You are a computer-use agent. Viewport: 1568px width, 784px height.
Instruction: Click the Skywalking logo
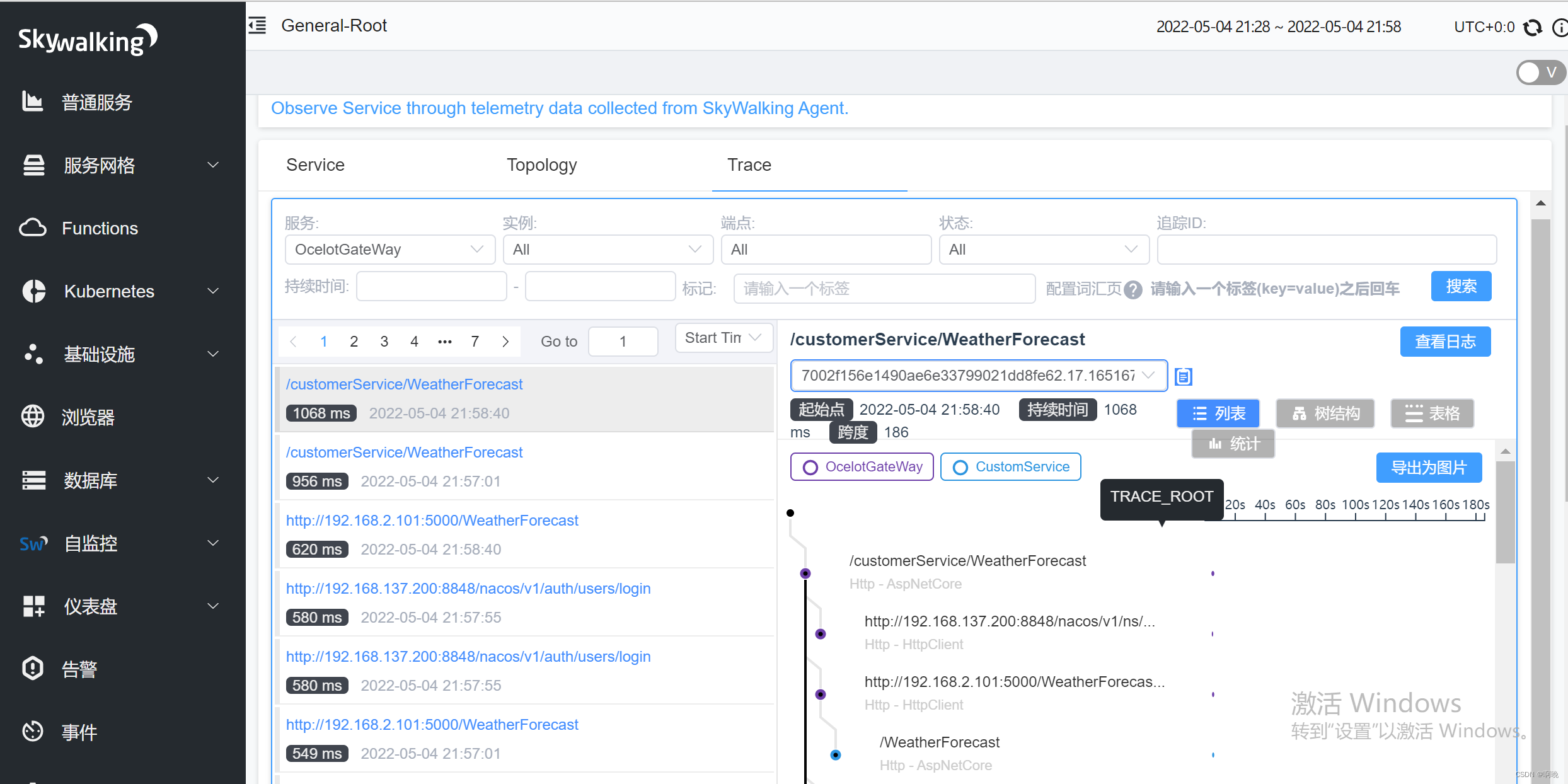88,40
